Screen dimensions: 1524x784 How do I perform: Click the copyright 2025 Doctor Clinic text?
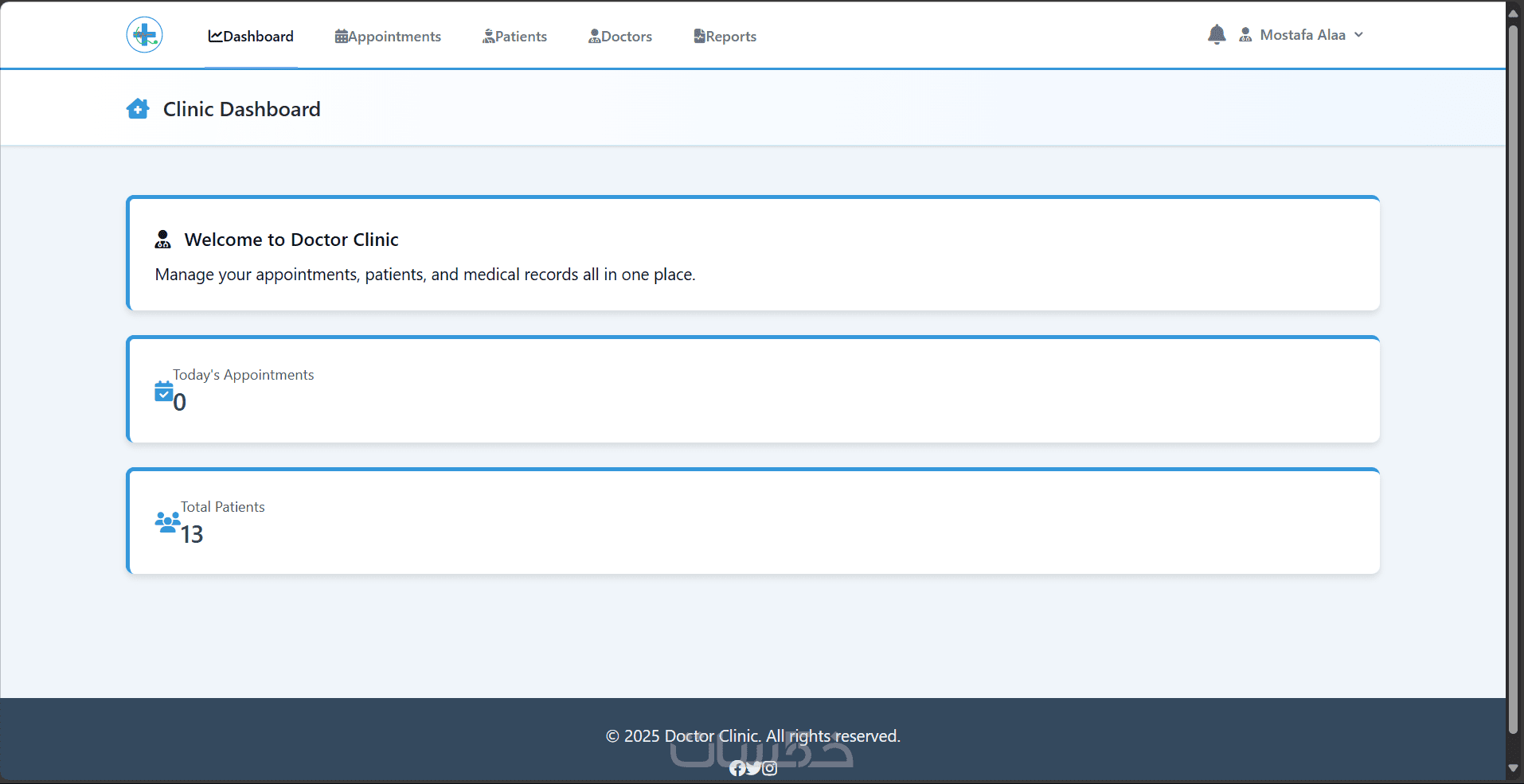click(x=753, y=736)
